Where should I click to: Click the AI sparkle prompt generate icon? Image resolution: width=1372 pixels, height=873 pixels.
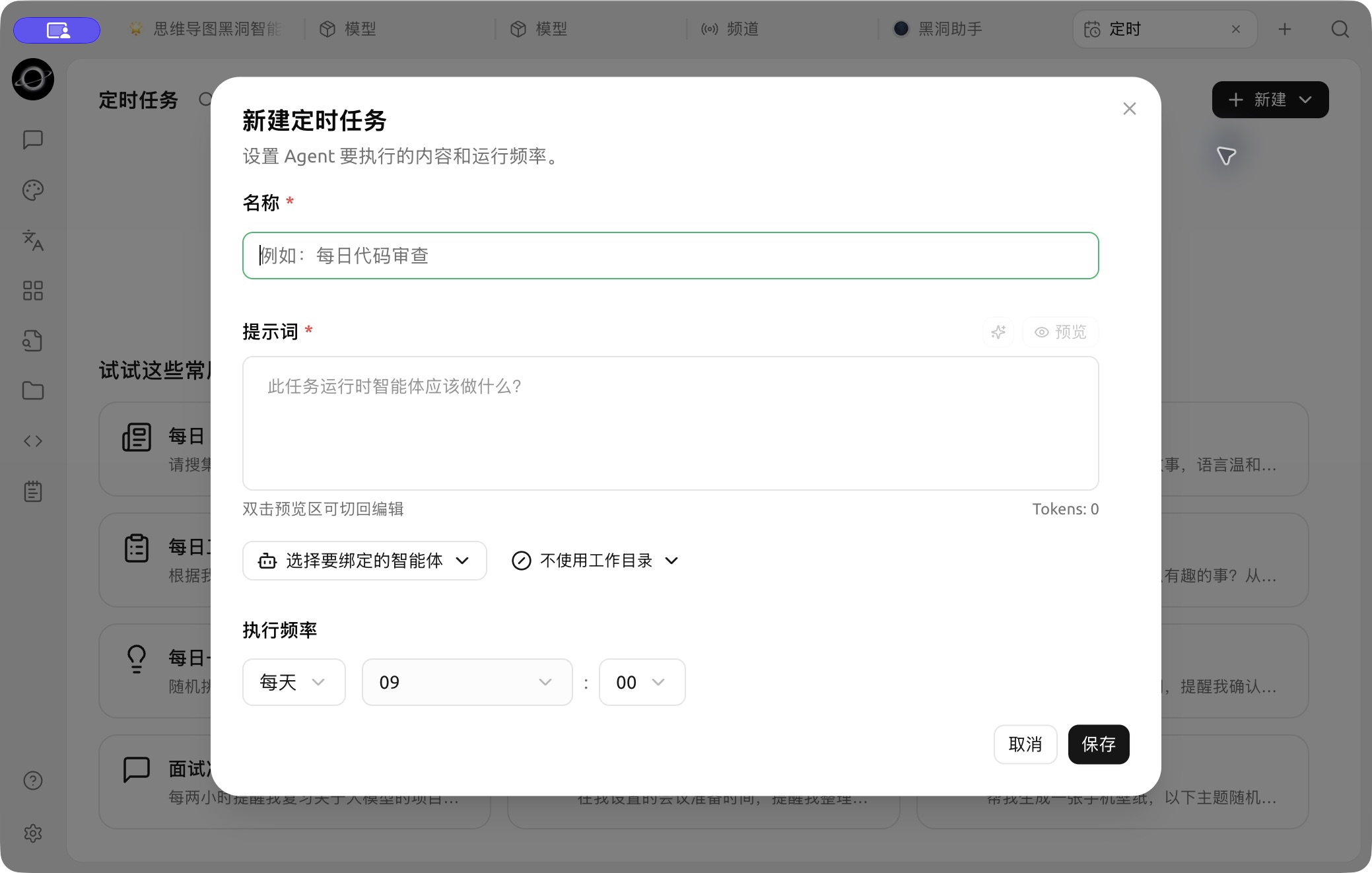click(998, 332)
